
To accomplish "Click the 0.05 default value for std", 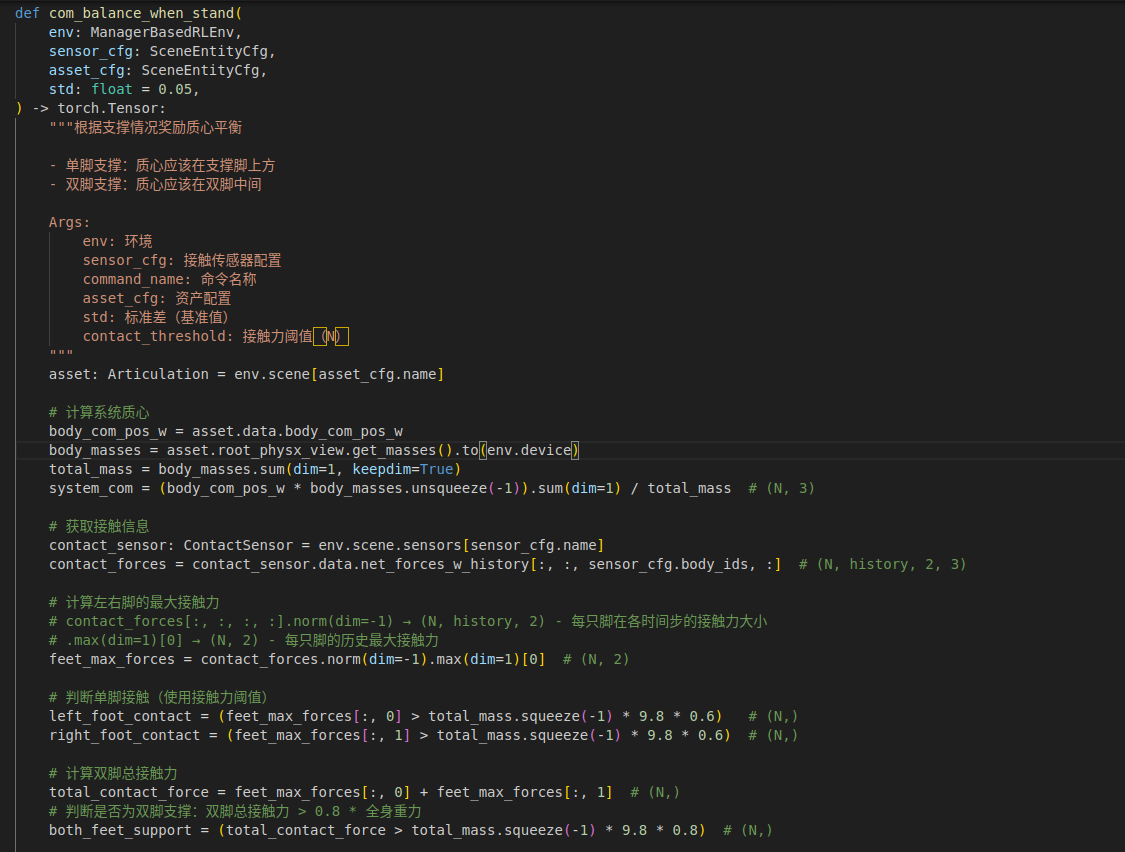I will click(x=179, y=89).
